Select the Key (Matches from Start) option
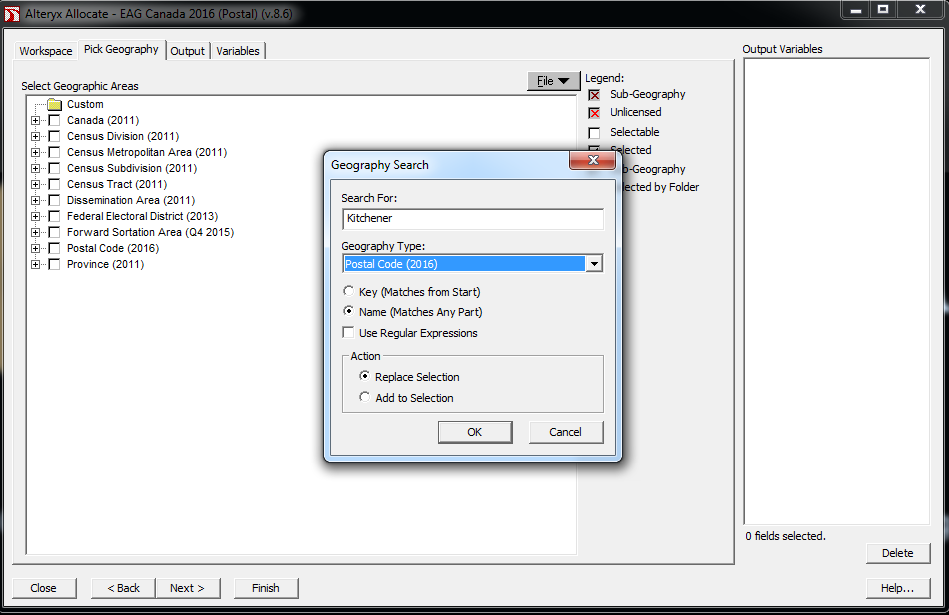 (x=348, y=291)
